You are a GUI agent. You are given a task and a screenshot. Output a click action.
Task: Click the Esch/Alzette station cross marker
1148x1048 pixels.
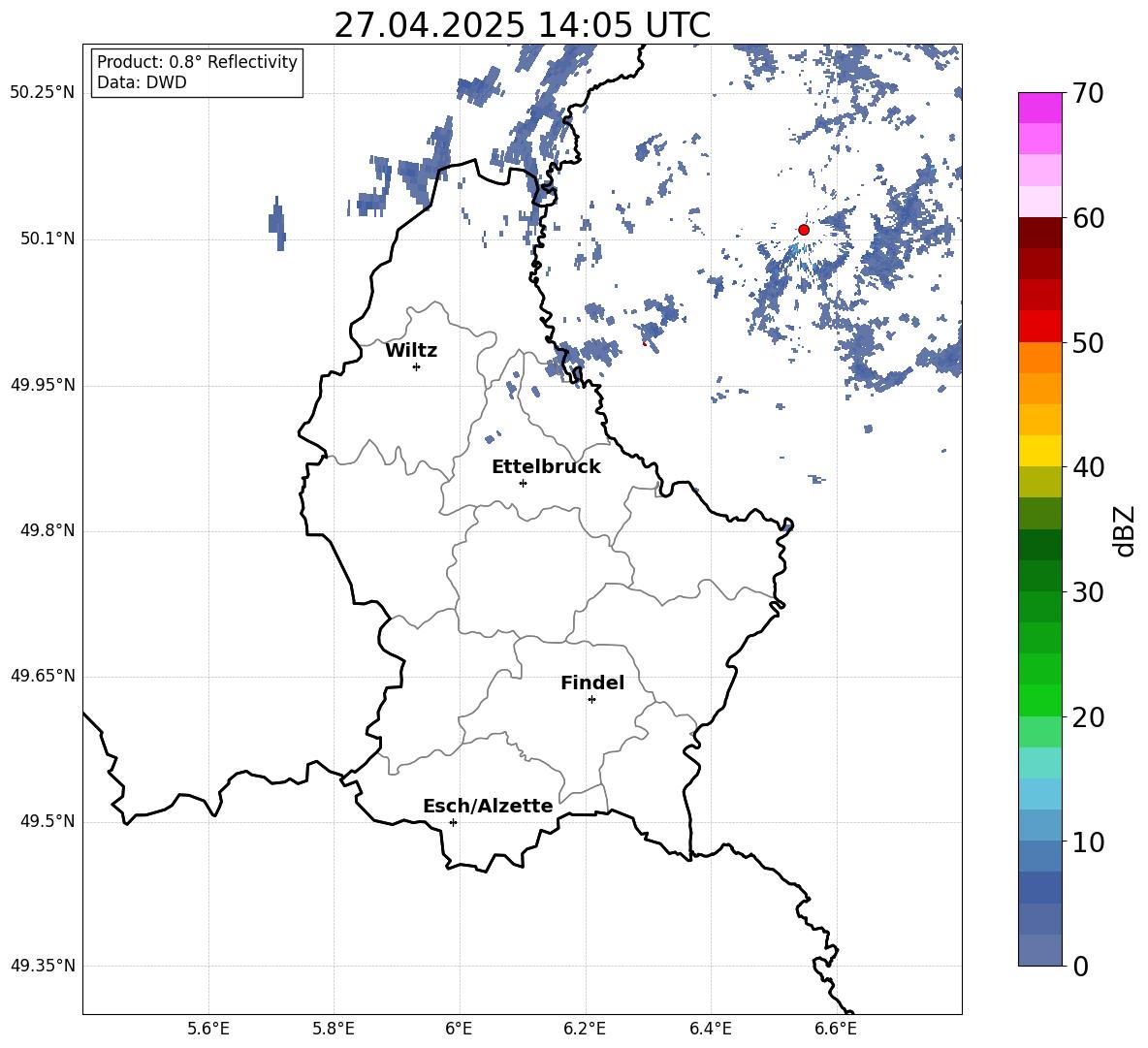453,822
